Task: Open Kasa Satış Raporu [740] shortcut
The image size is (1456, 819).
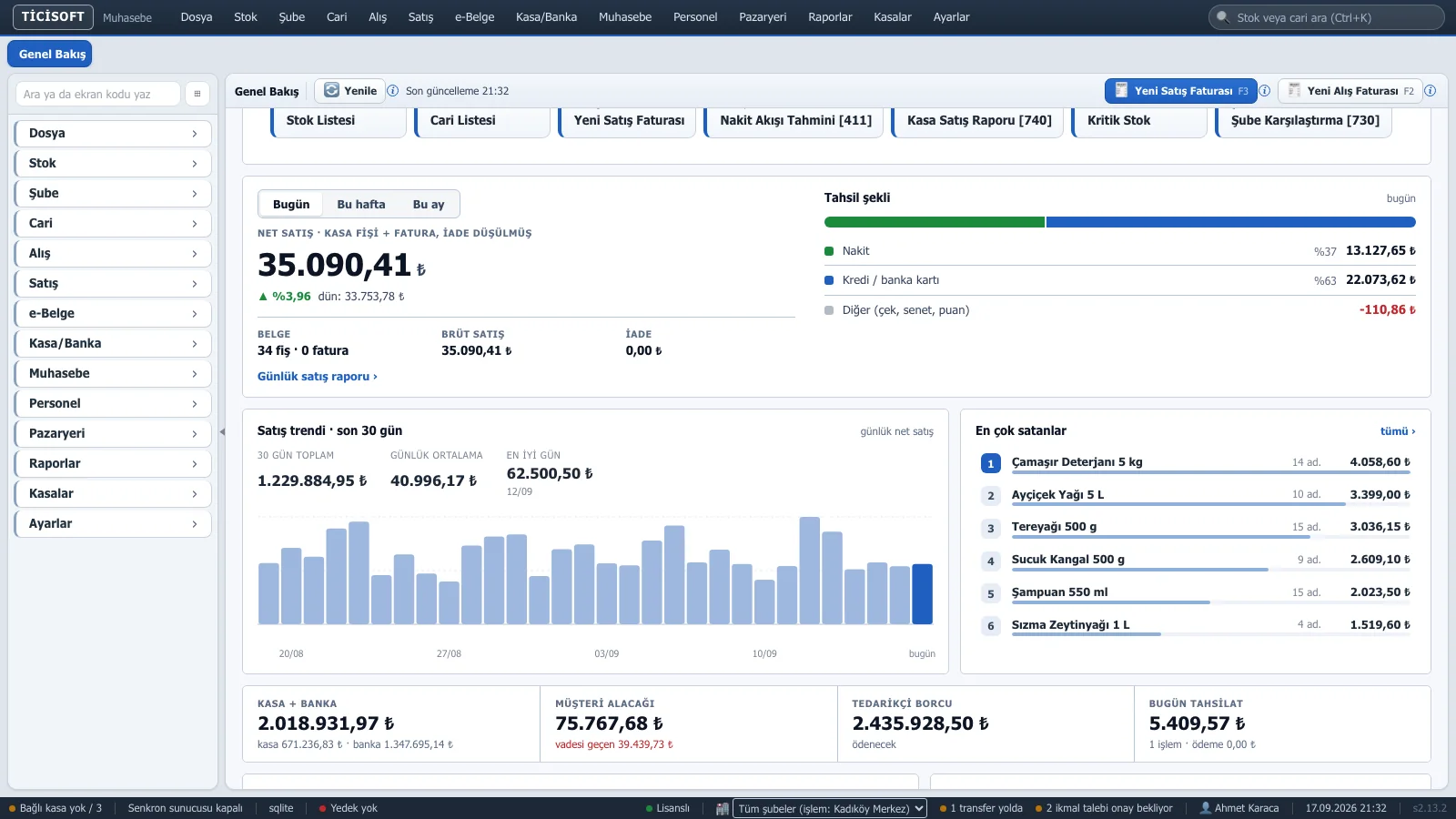Action: pos(977,122)
